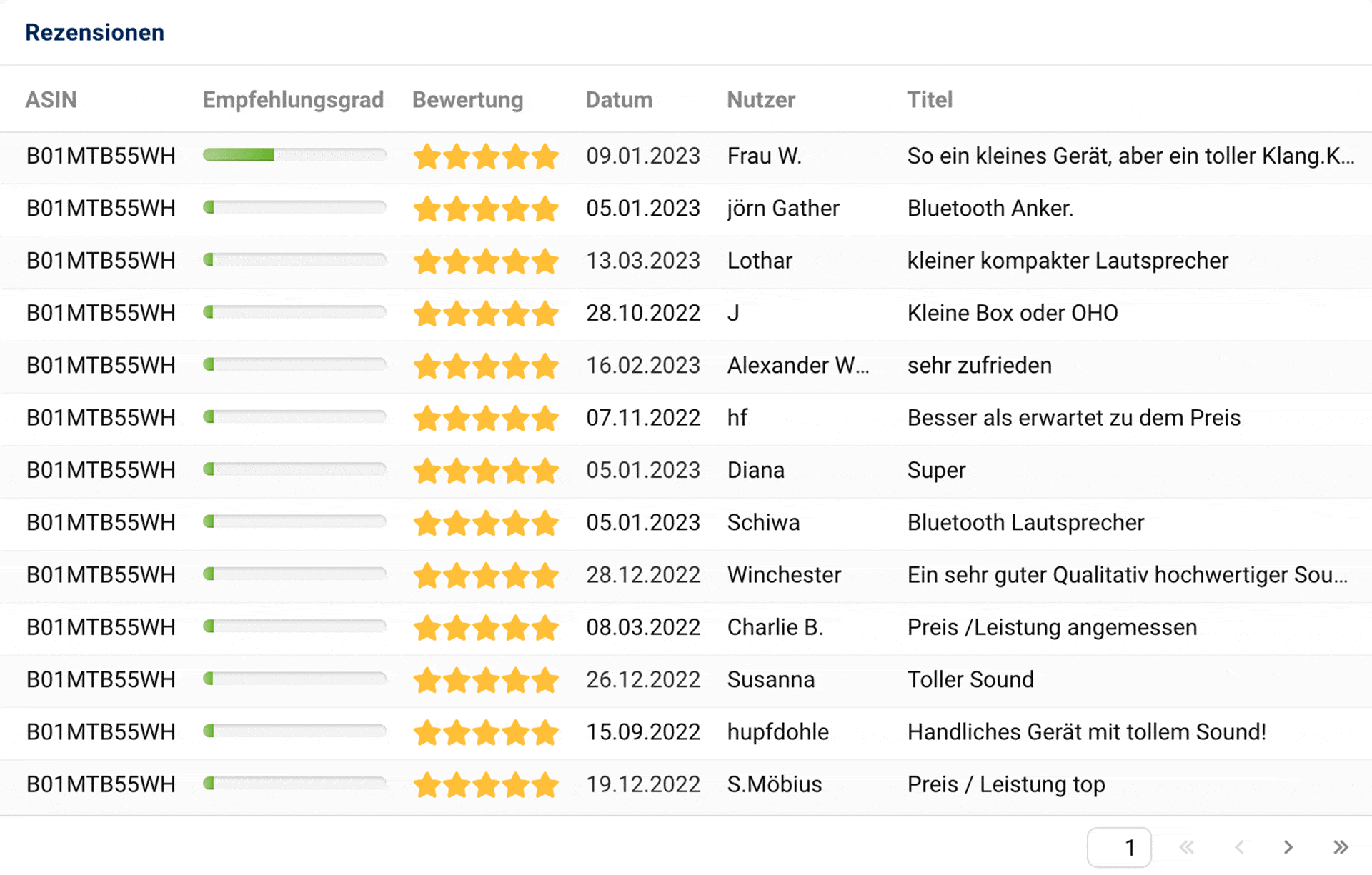This screenshot has height=875, width=1372.
Task: Click star rating in jörn Gather row
Action: (x=486, y=209)
